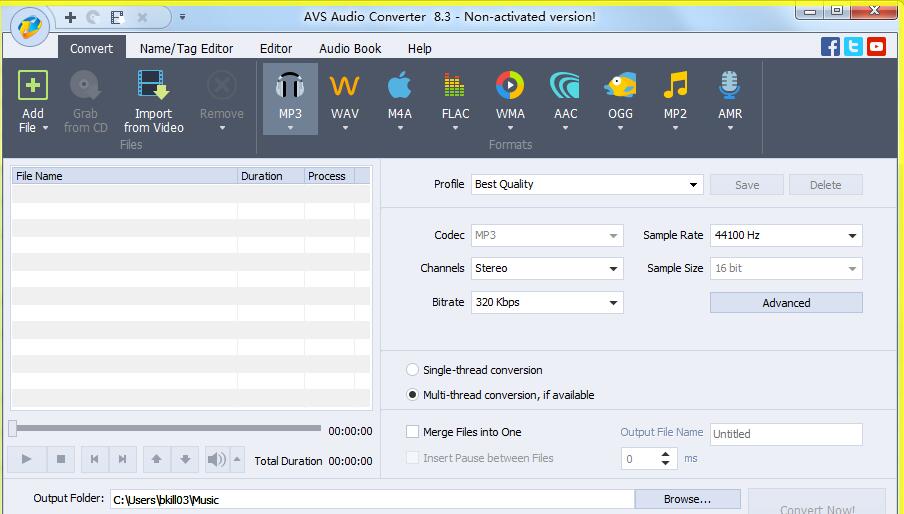Screen dimensions: 904x514
Task: Open the Audio Book tab
Action: point(350,48)
